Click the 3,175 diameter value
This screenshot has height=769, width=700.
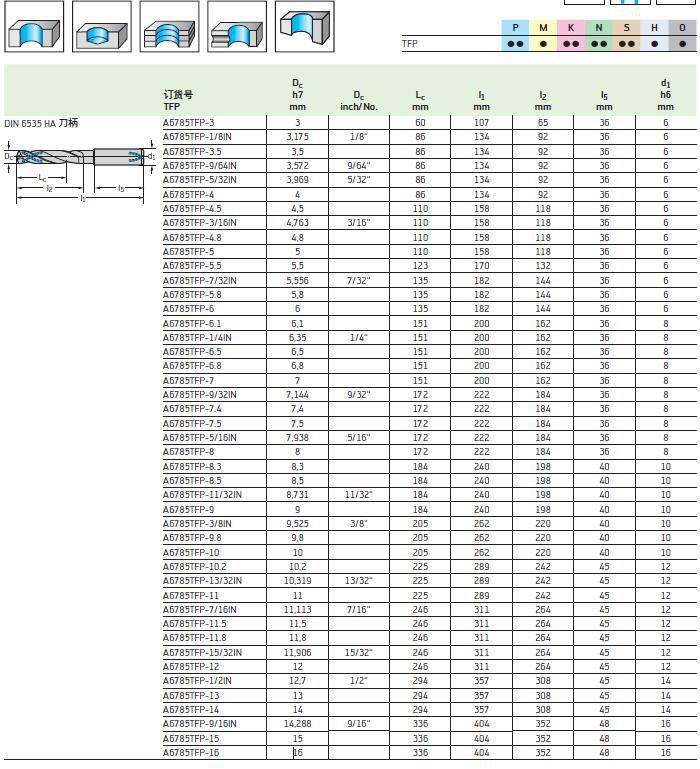(298, 137)
